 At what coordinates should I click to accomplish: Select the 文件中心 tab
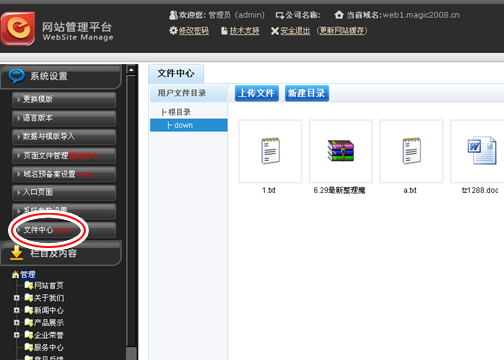(176, 74)
